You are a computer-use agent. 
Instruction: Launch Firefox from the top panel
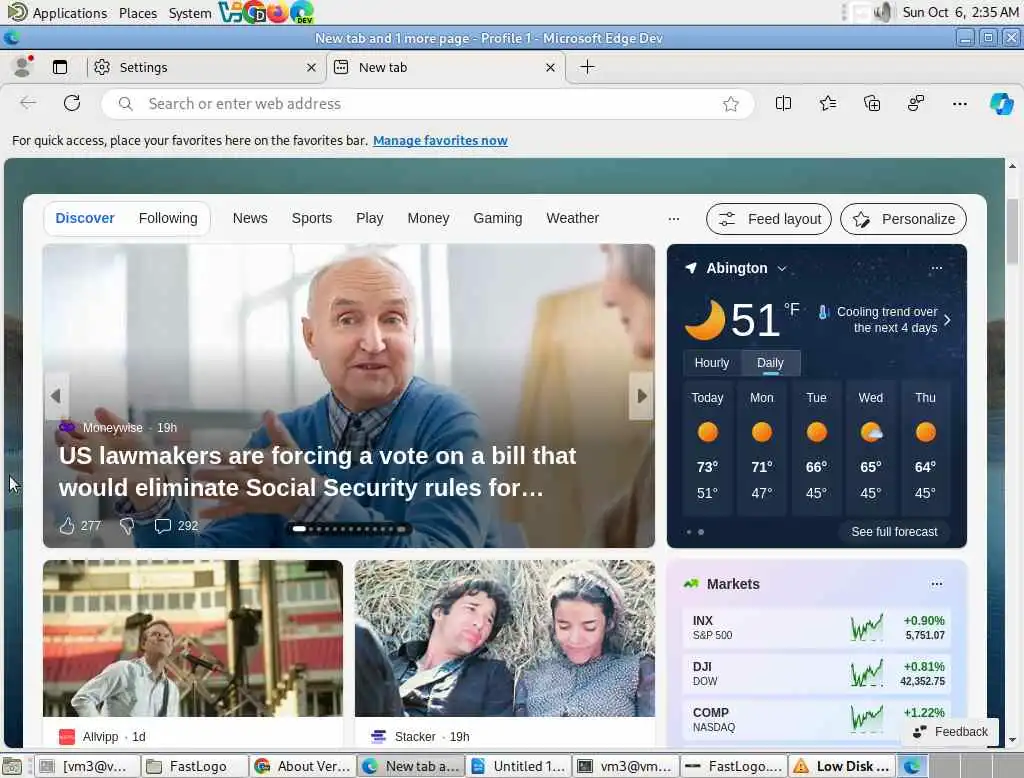click(x=278, y=12)
